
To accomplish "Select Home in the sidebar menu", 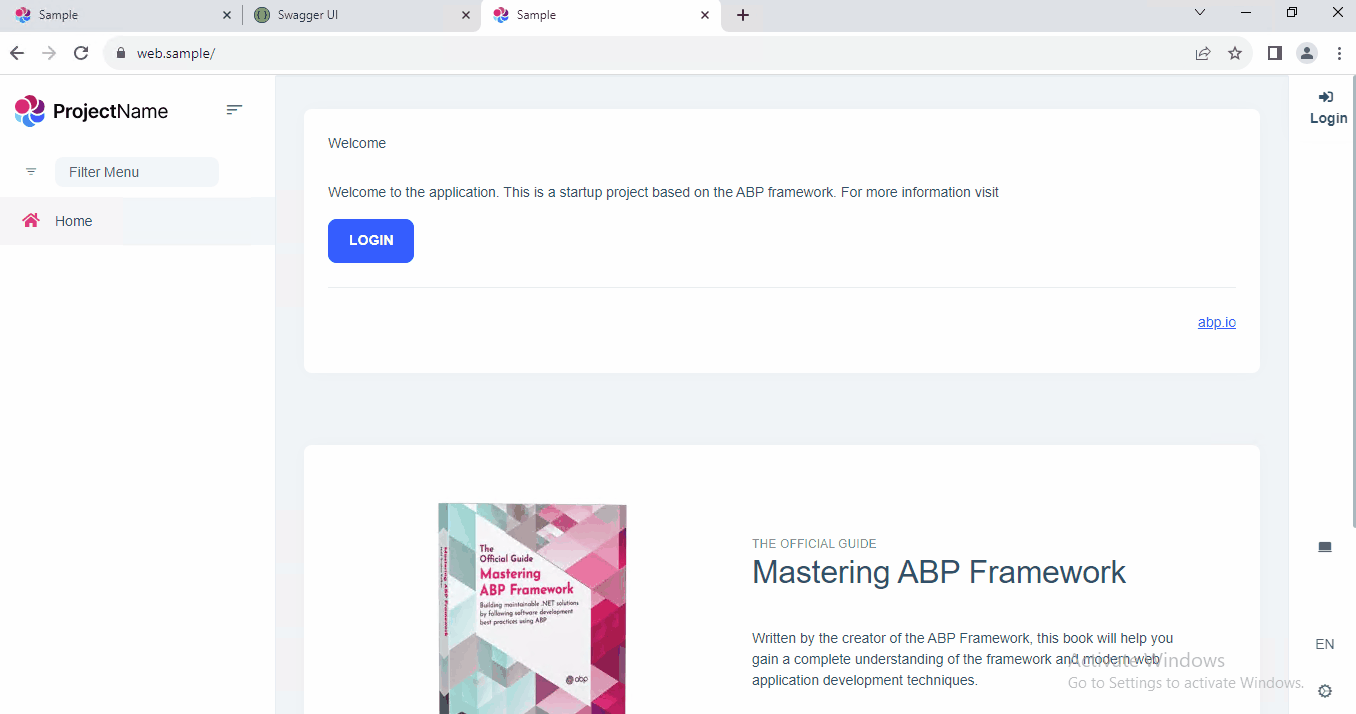I will click(x=137, y=221).
